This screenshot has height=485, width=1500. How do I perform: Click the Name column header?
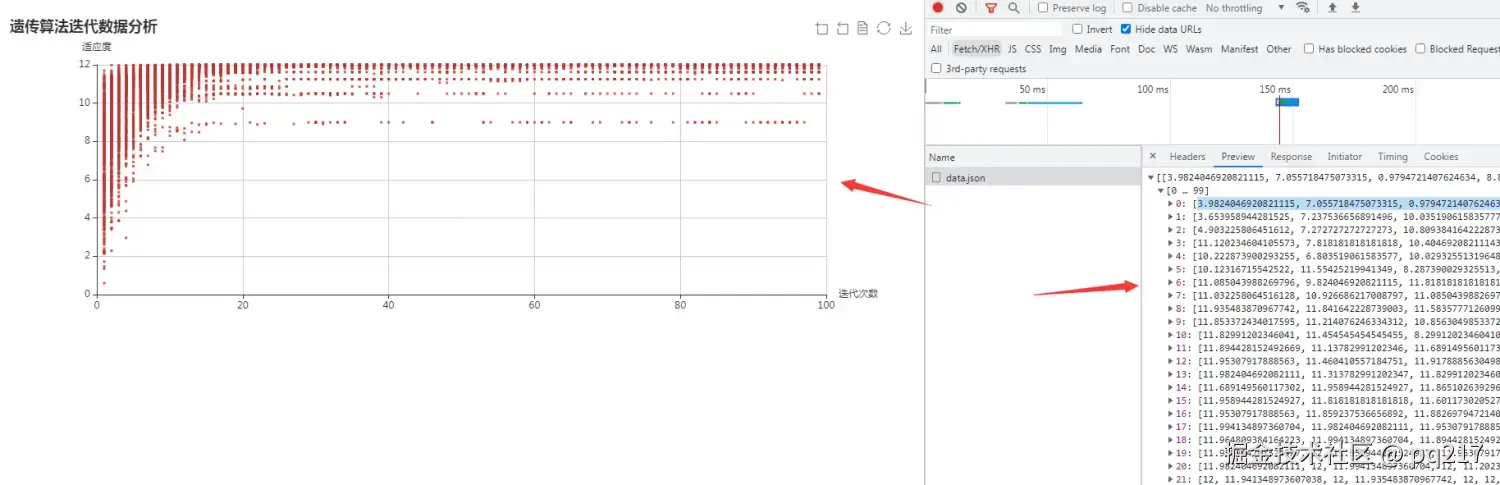point(1033,157)
